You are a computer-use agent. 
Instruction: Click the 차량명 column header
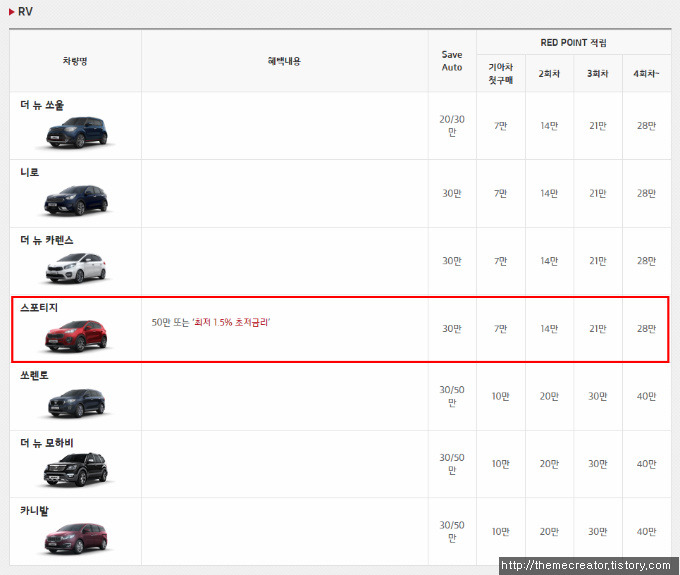point(75,61)
